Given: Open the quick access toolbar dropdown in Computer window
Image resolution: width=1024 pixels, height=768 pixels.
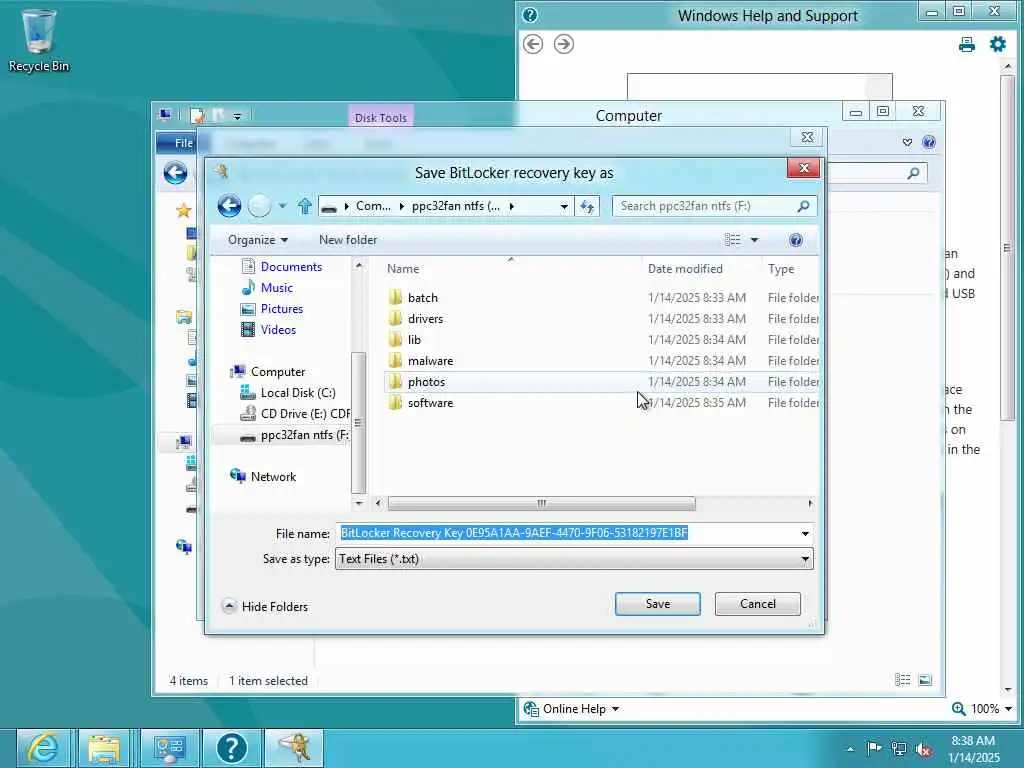Looking at the screenshot, I should click(237, 116).
